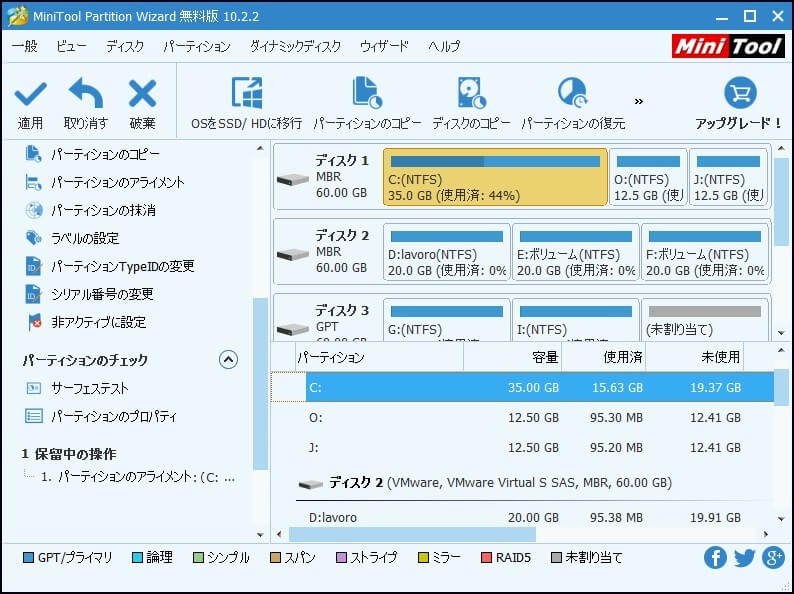The height and width of the screenshot is (594, 794).
Task: Click the horizontal scrollbar of the partition list
Action: tap(412, 534)
